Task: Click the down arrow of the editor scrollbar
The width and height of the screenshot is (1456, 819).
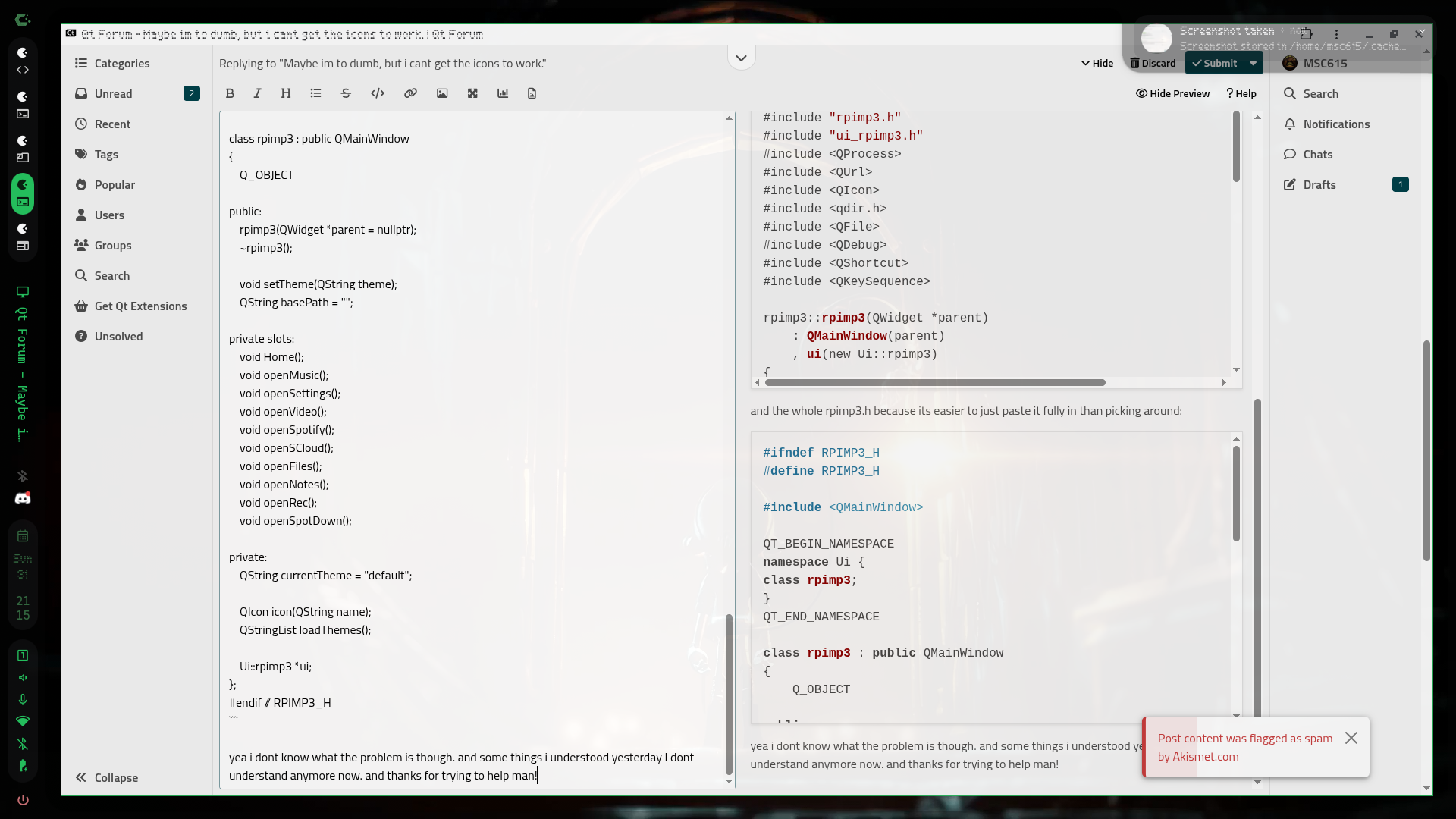Action: point(729,782)
